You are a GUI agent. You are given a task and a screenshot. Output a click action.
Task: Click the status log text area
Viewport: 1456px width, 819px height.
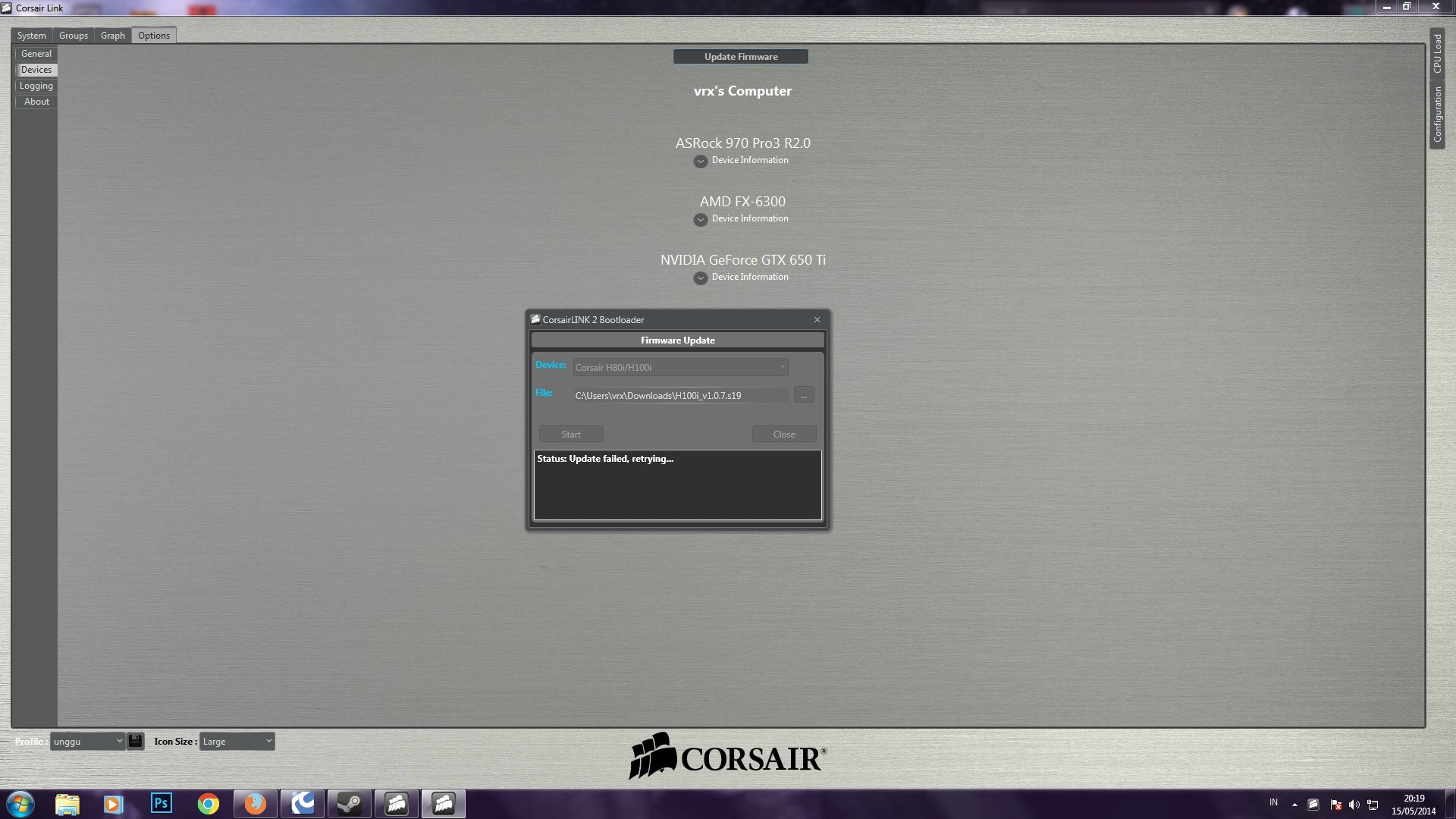coord(678,485)
